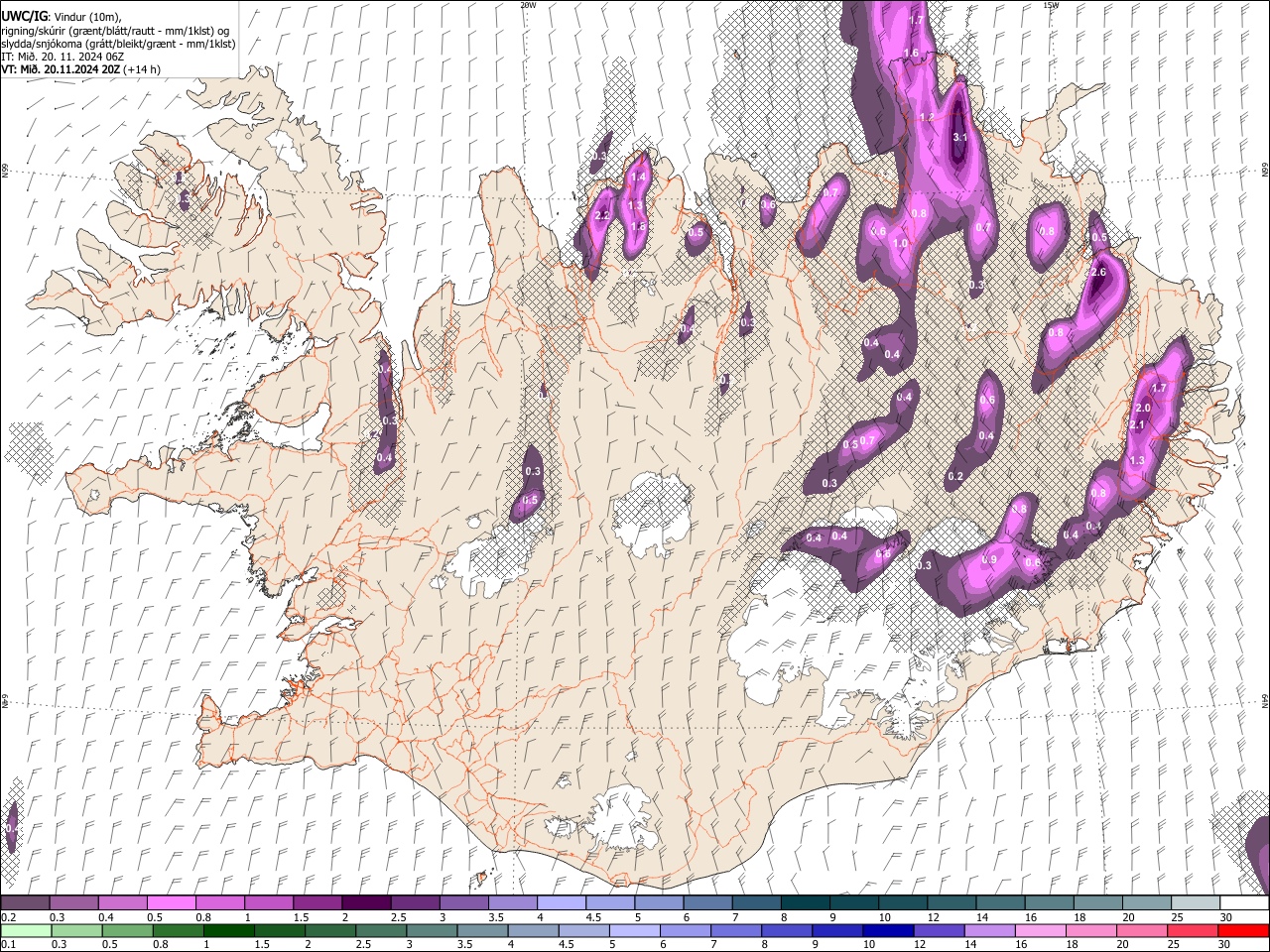Click the 'rigning/skúrir' legend description line
The width and height of the screenshot is (1270, 952).
(115, 31)
